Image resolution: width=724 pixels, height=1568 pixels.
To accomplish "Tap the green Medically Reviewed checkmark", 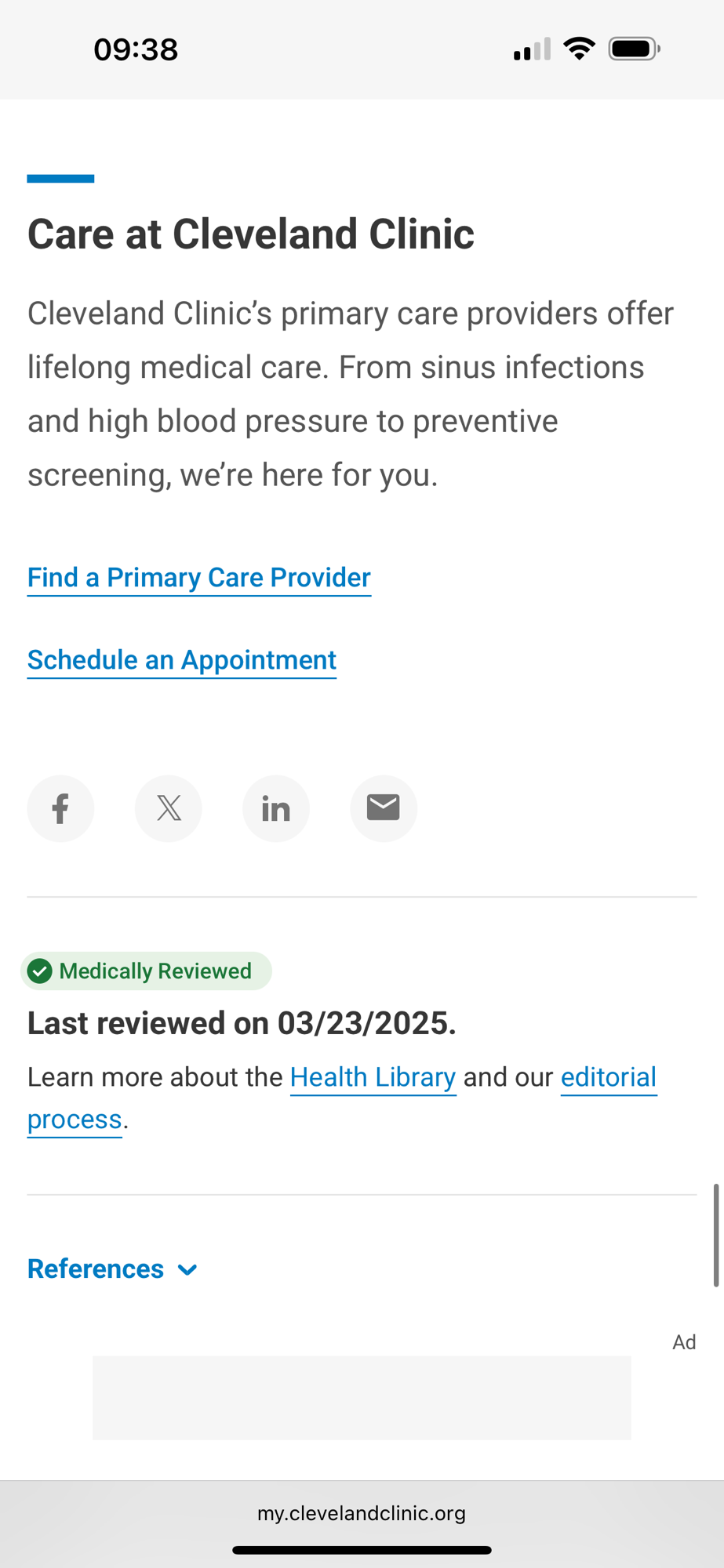I will 40,971.
